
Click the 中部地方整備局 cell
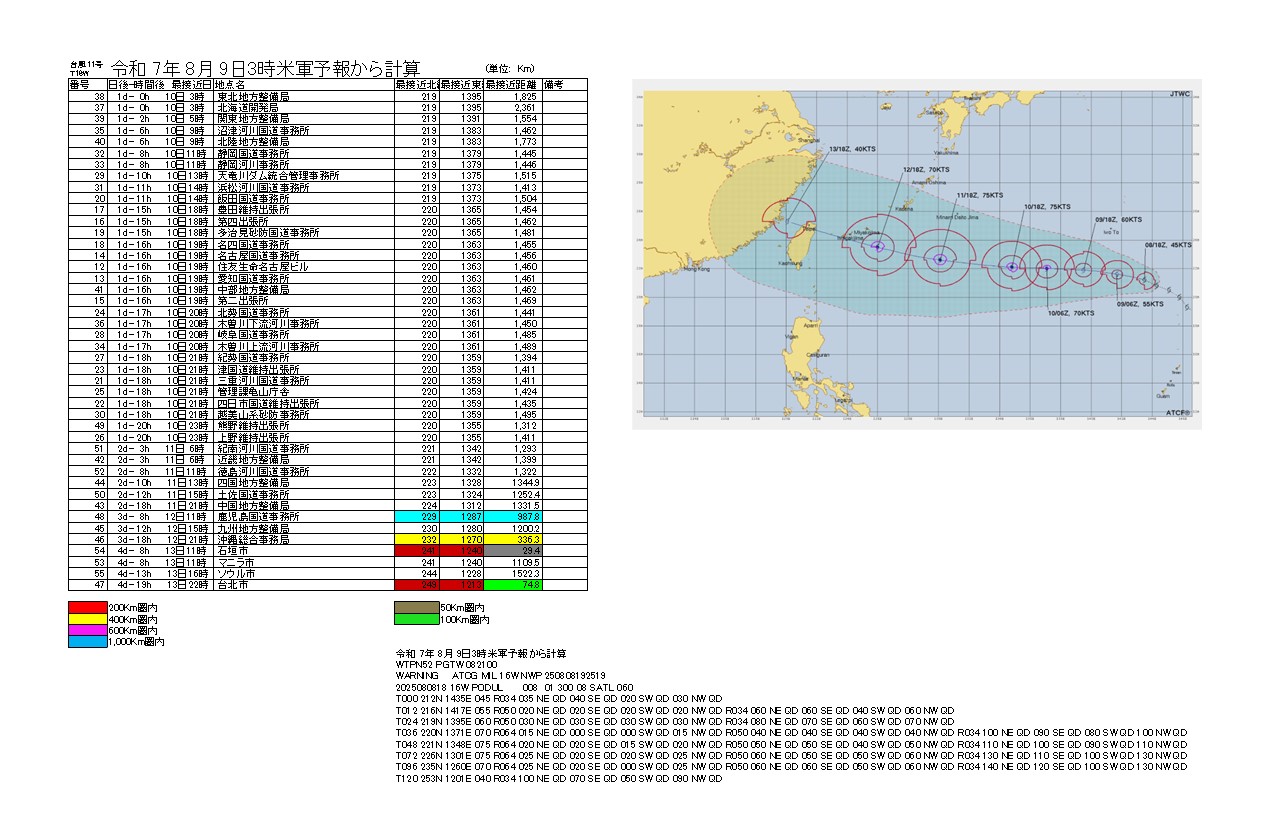[304, 290]
